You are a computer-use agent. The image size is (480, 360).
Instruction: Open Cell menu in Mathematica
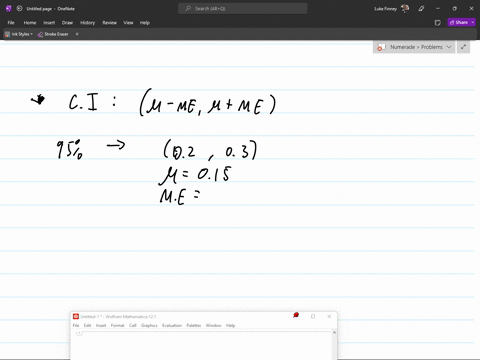click(133, 325)
